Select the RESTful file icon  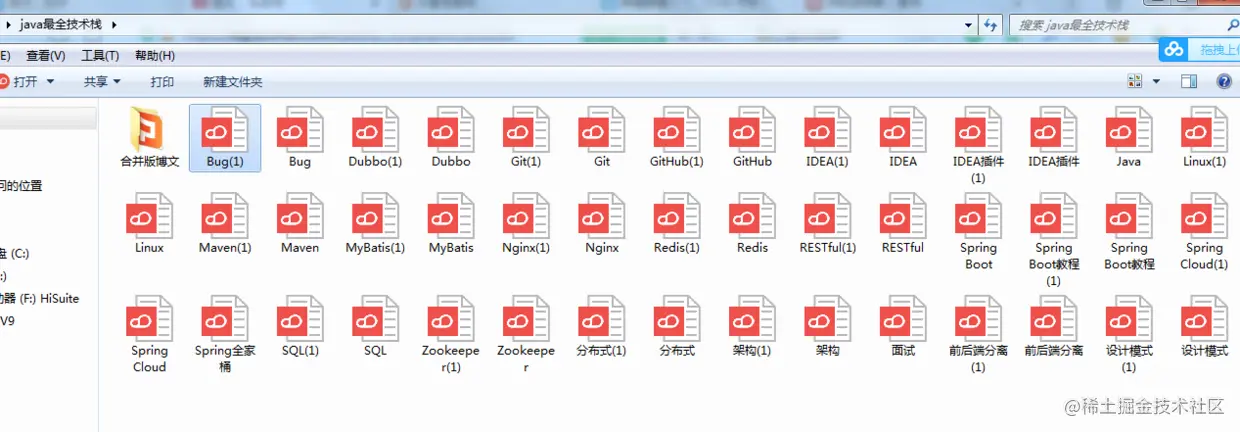(x=903, y=216)
